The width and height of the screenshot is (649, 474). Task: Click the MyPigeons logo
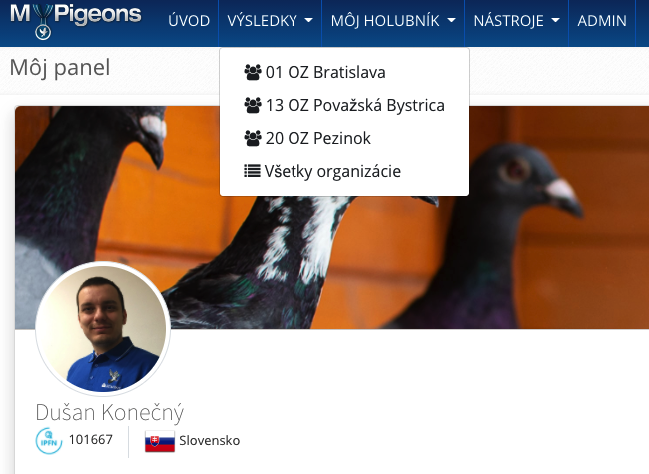75,21
